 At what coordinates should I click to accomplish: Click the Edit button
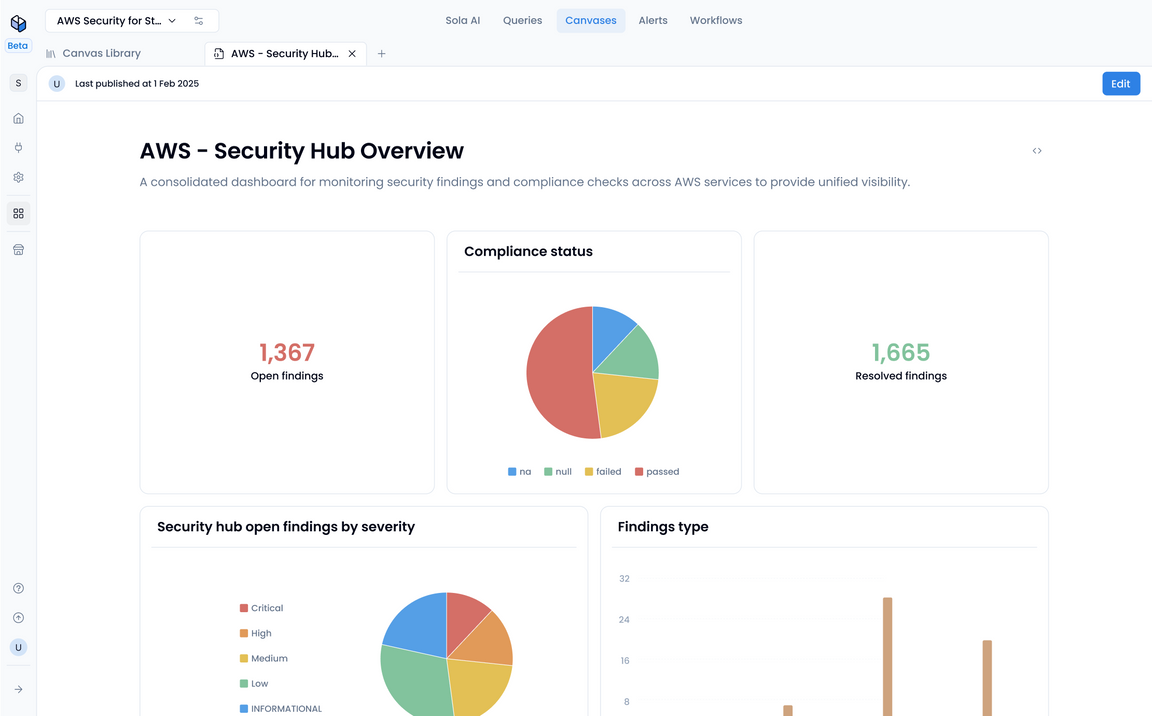1120,84
